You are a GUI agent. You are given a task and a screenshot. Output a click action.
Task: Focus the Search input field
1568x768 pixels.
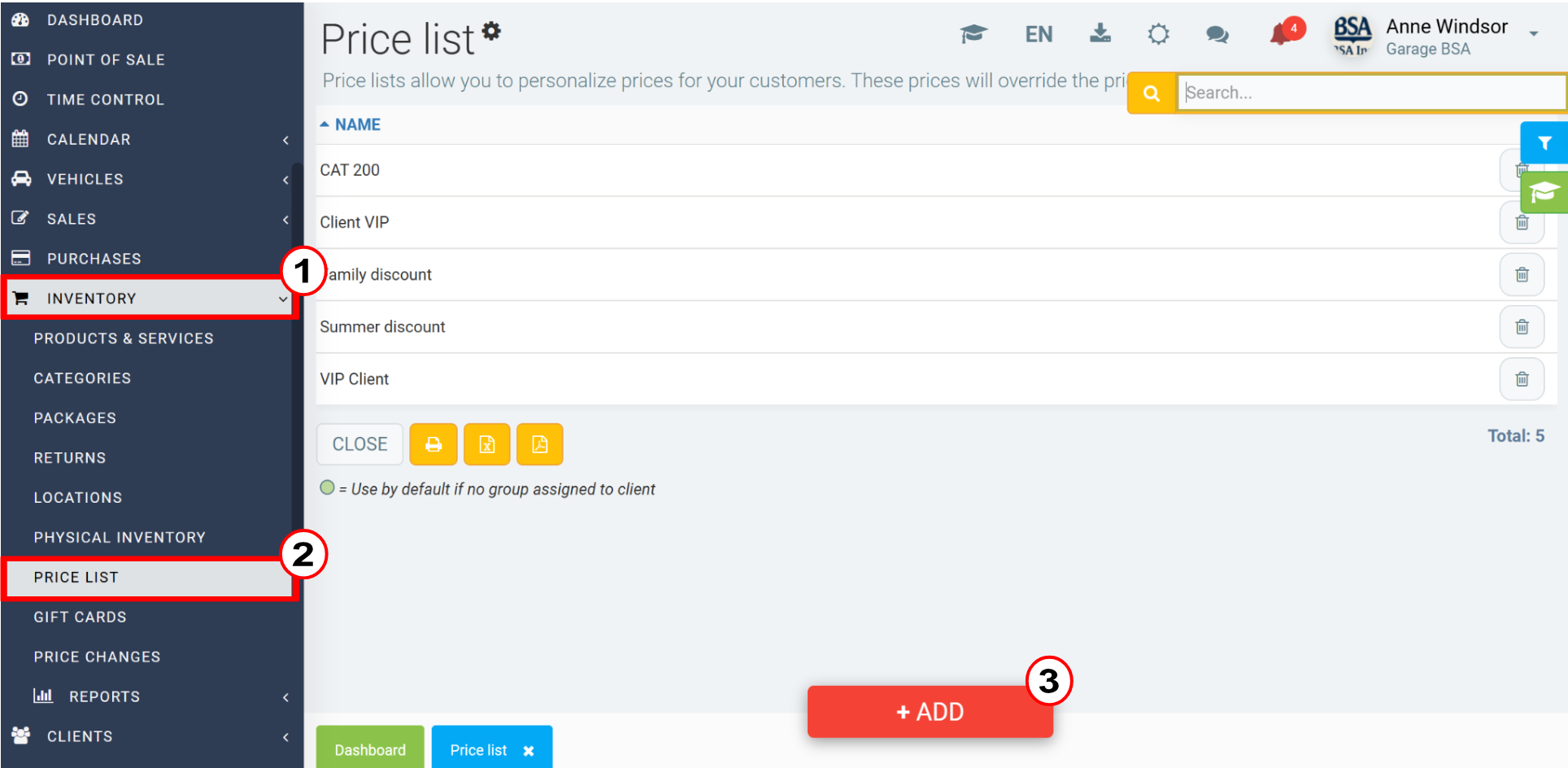pyautogui.click(x=1372, y=93)
